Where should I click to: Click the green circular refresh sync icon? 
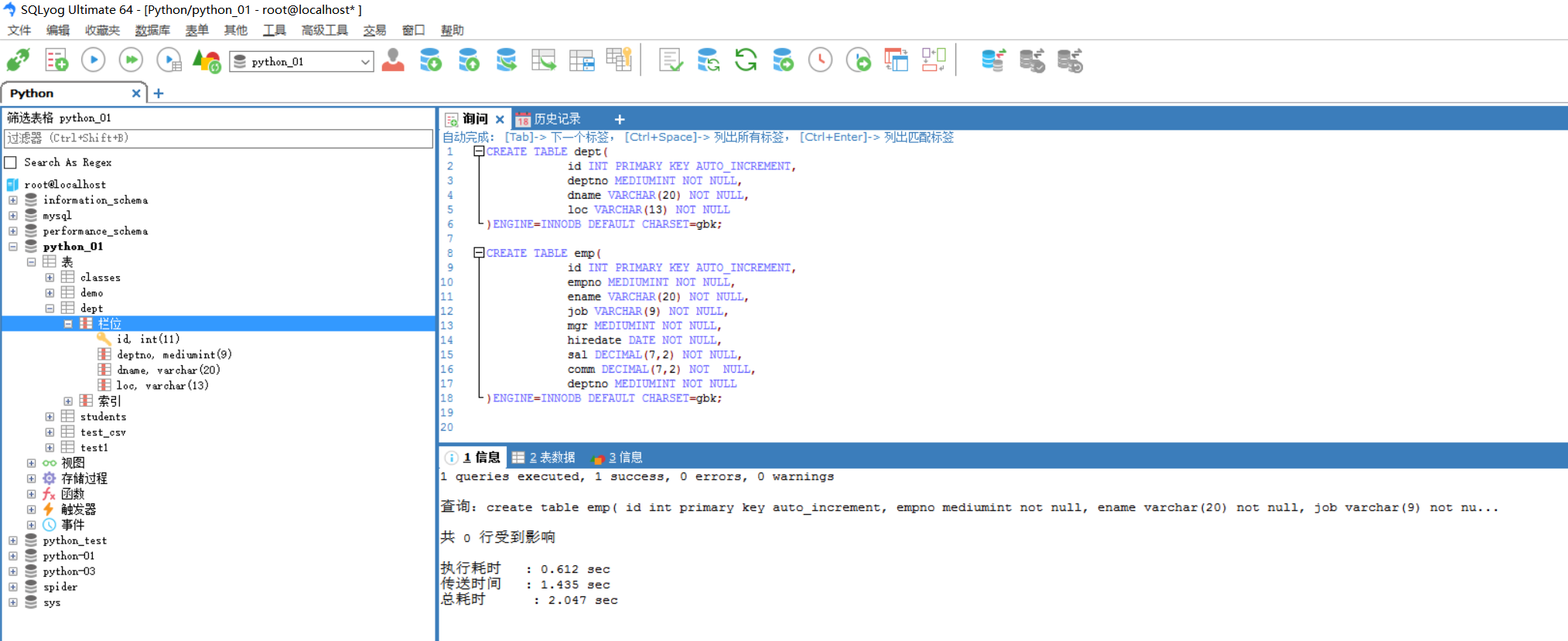[x=746, y=60]
